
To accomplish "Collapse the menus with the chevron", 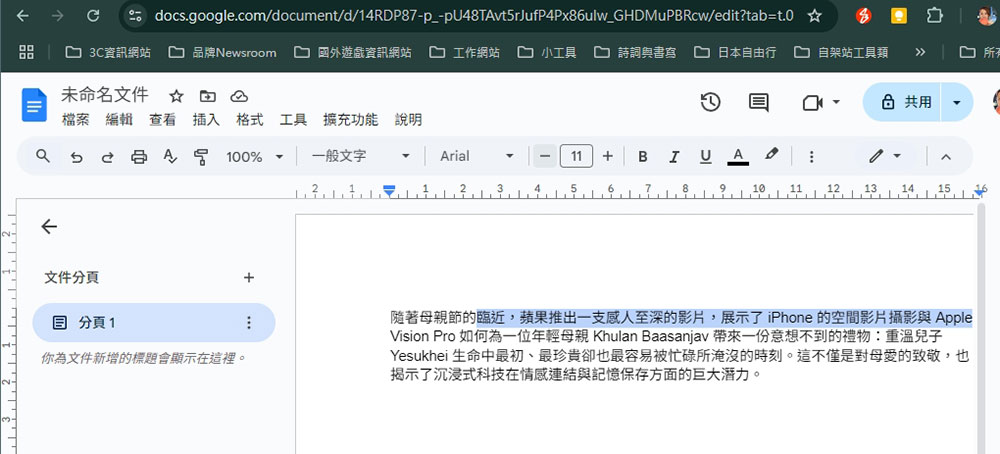I will [x=946, y=156].
